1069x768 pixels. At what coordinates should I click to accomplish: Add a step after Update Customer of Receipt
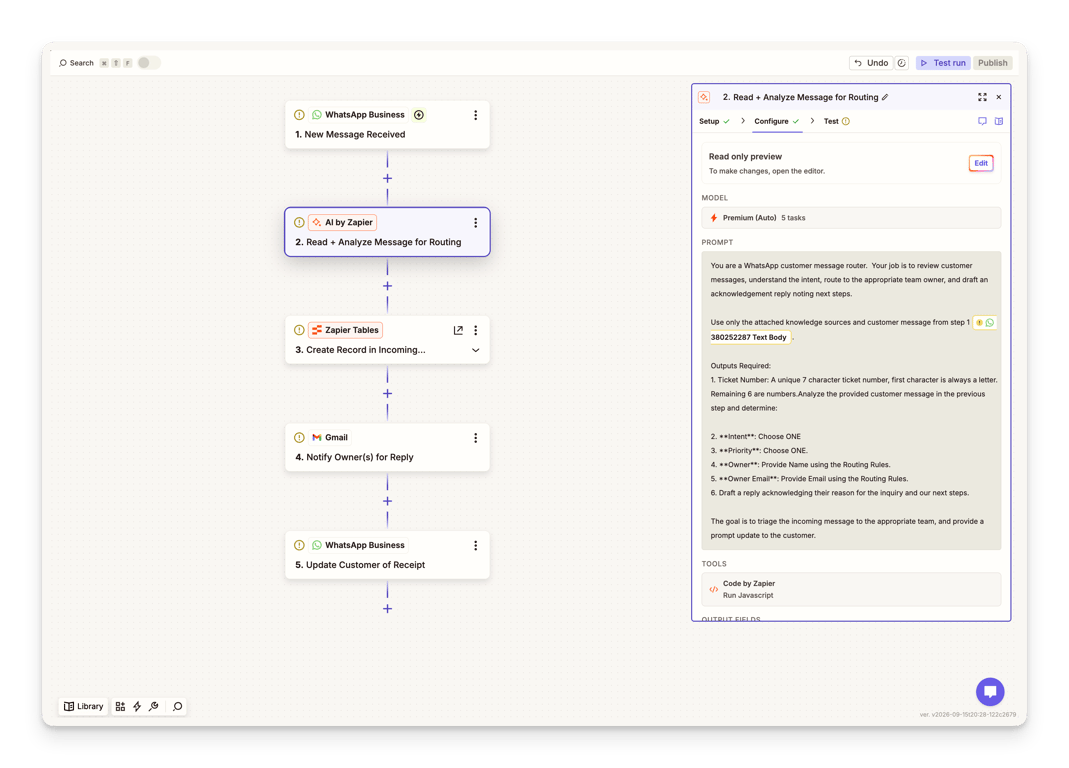tap(387, 608)
